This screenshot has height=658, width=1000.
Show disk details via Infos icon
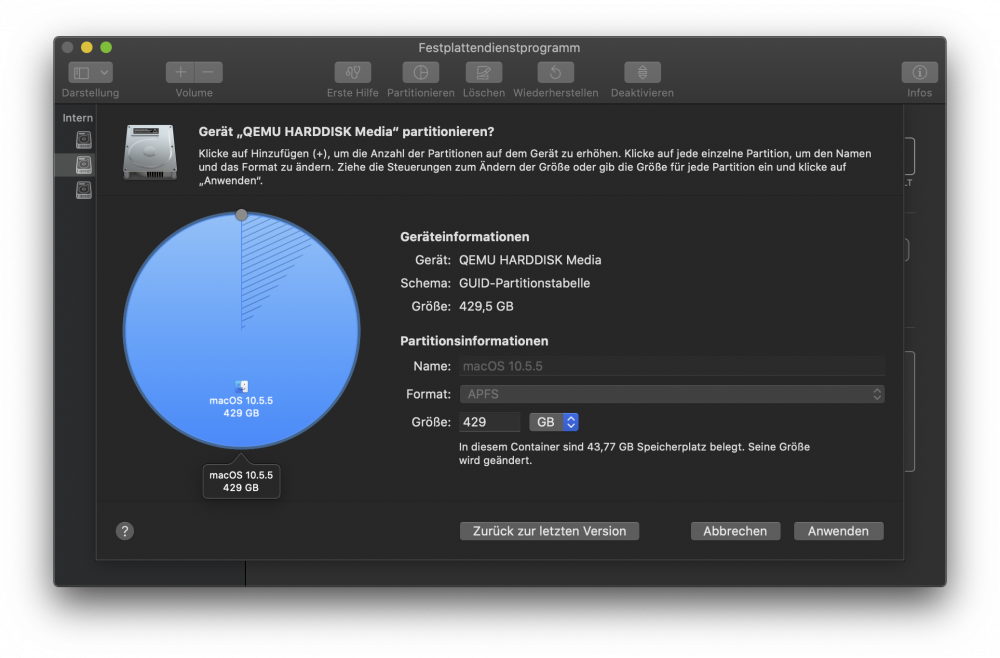coord(919,73)
